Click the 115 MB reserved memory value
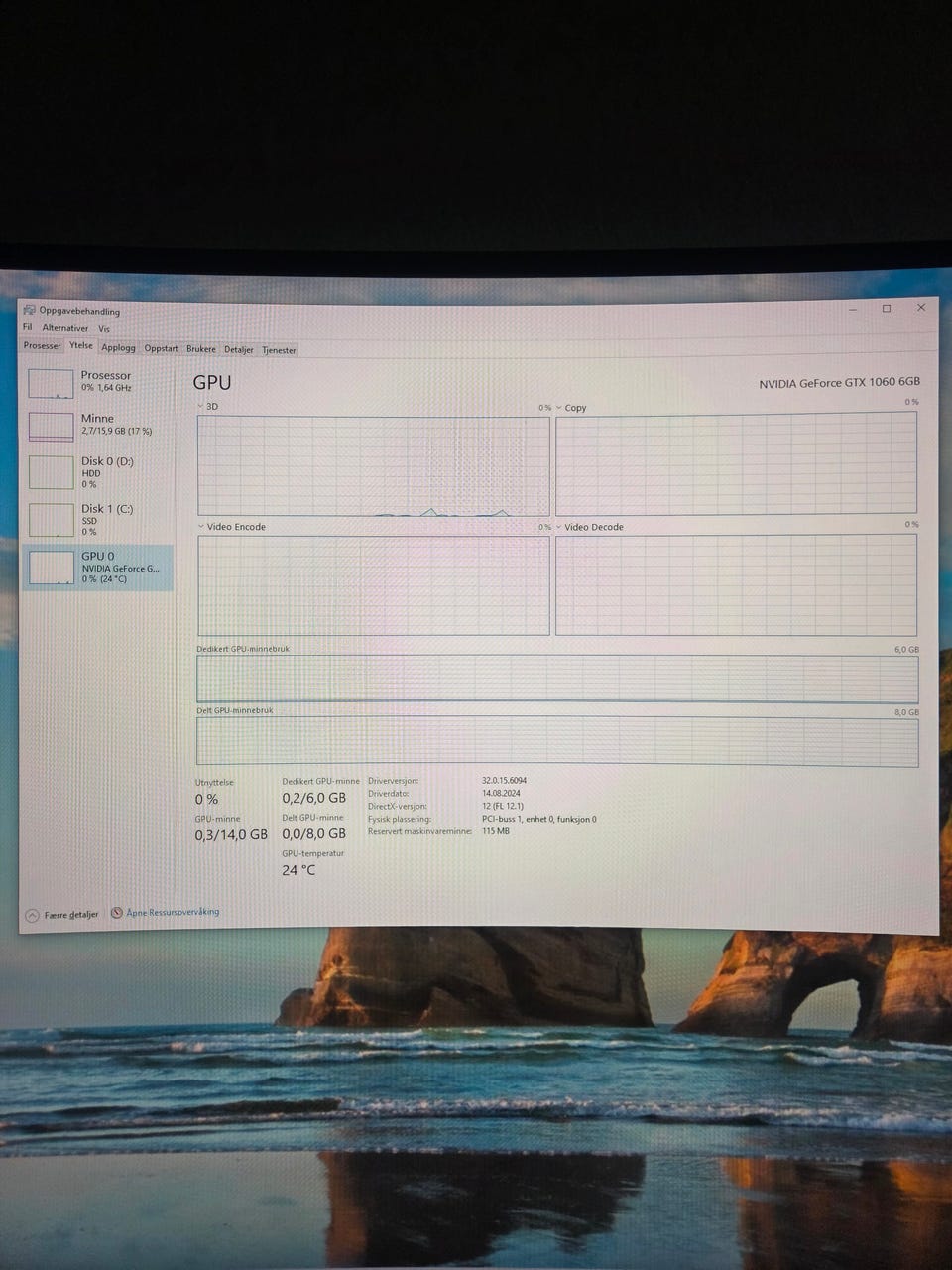The height and width of the screenshot is (1270, 952). coord(496,831)
